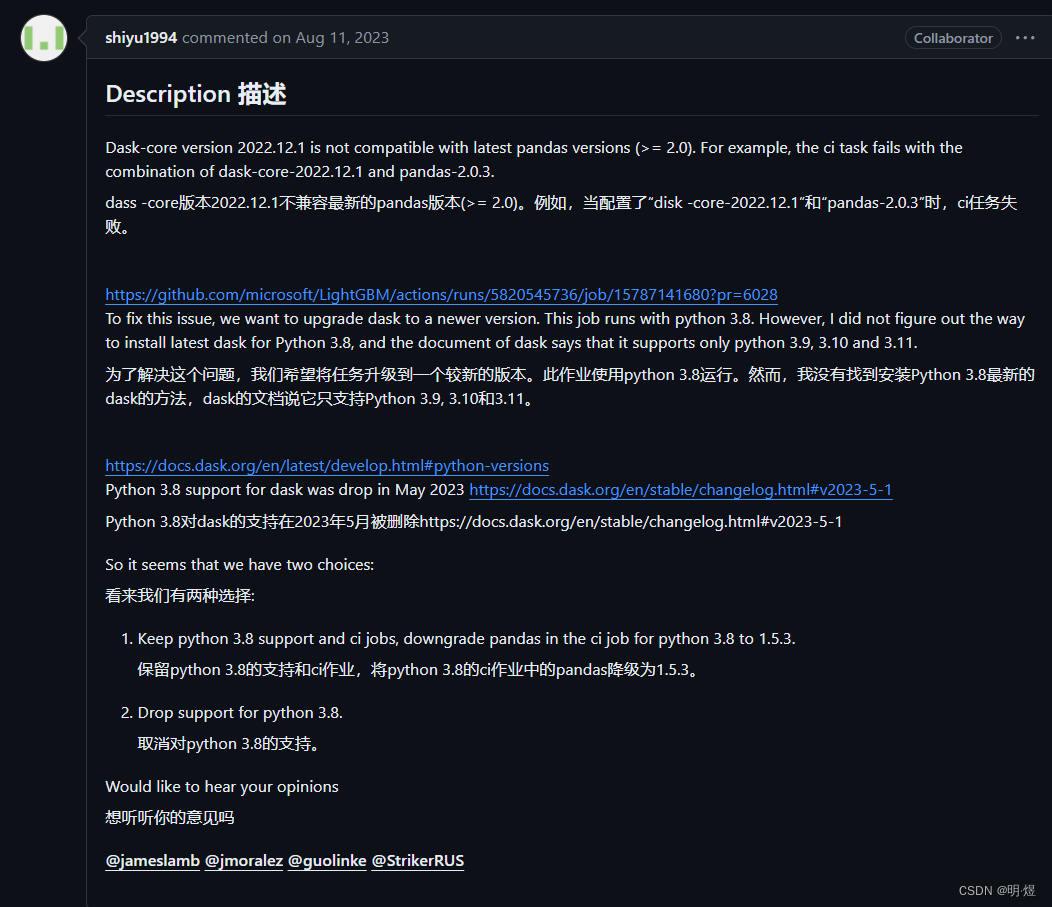1052x907 pixels.
Task: Open the shiyu1994 username profile link
Action: [x=141, y=38]
